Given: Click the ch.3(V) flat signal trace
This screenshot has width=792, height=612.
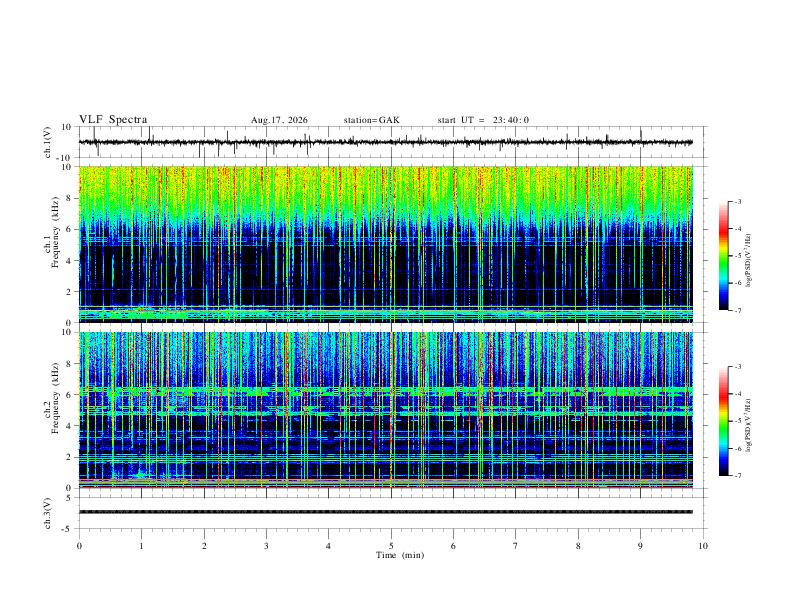Looking at the screenshot, I should coord(385,512).
